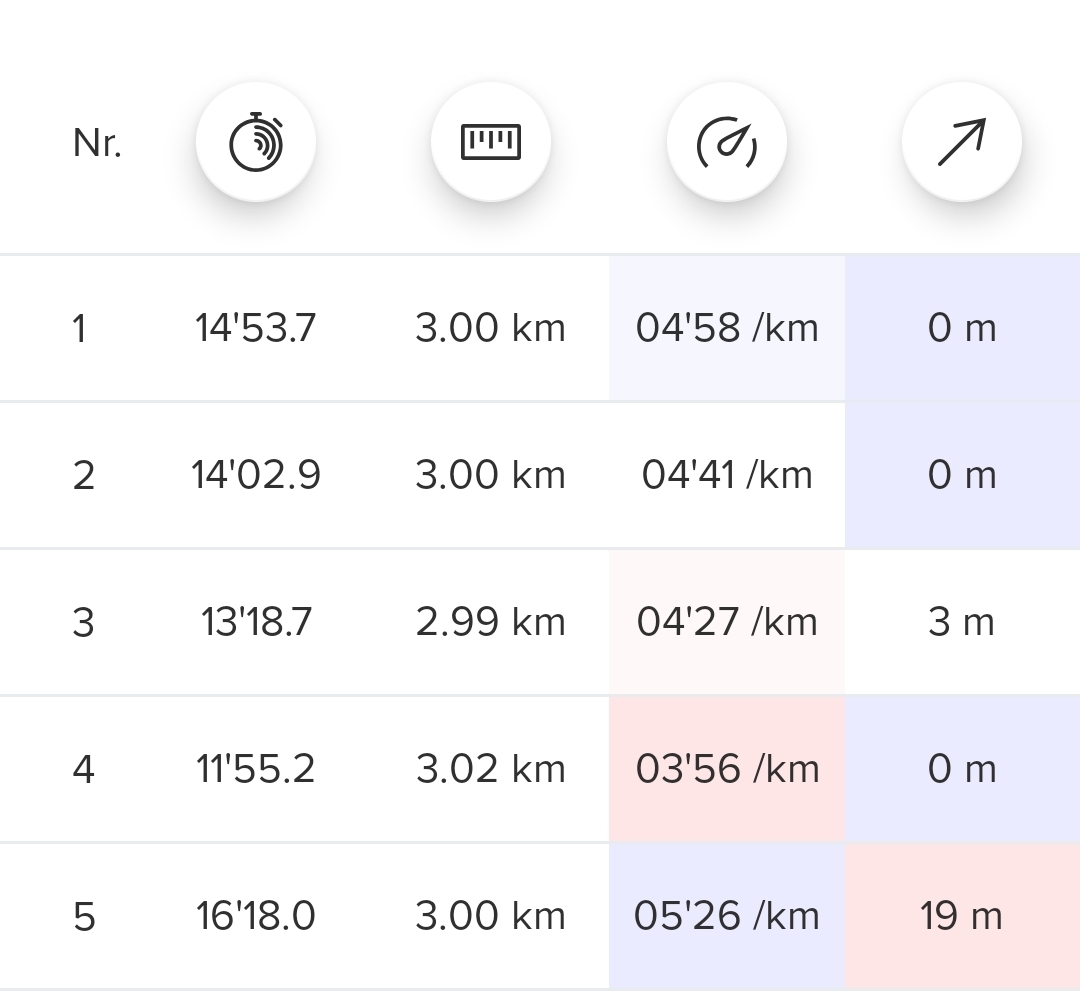Screen dimensions: 1080x991
Task: Click the 04'58 /km pace cell
Action: (x=727, y=328)
